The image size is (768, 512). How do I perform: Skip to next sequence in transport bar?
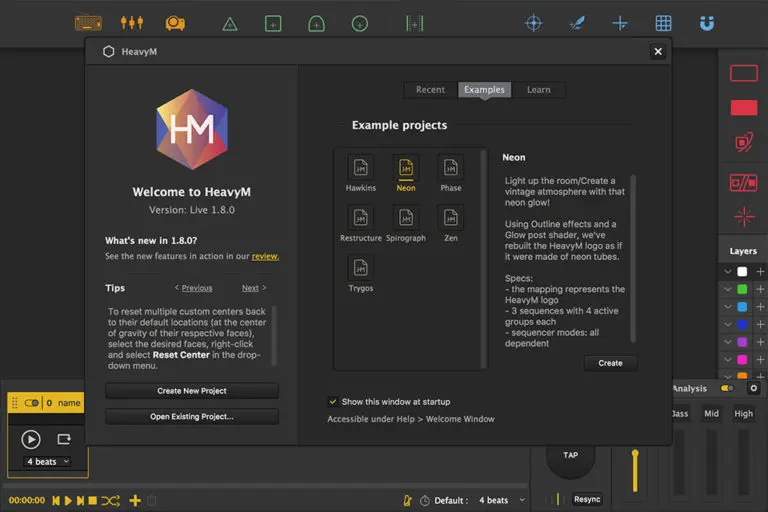tap(80, 500)
